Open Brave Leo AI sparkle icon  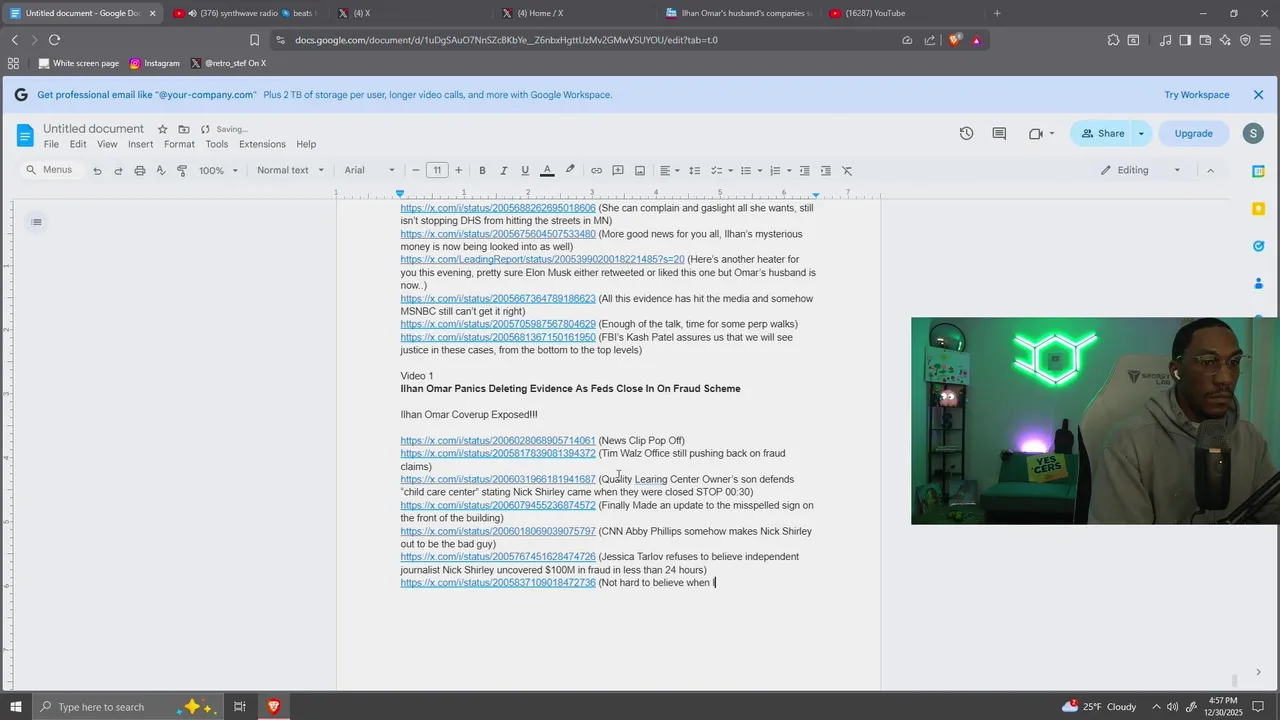tap(1226, 40)
